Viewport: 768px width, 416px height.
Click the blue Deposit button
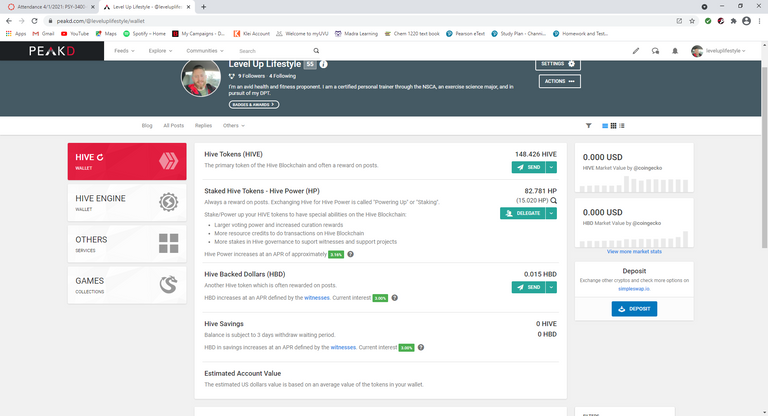(x=634, y=309)
